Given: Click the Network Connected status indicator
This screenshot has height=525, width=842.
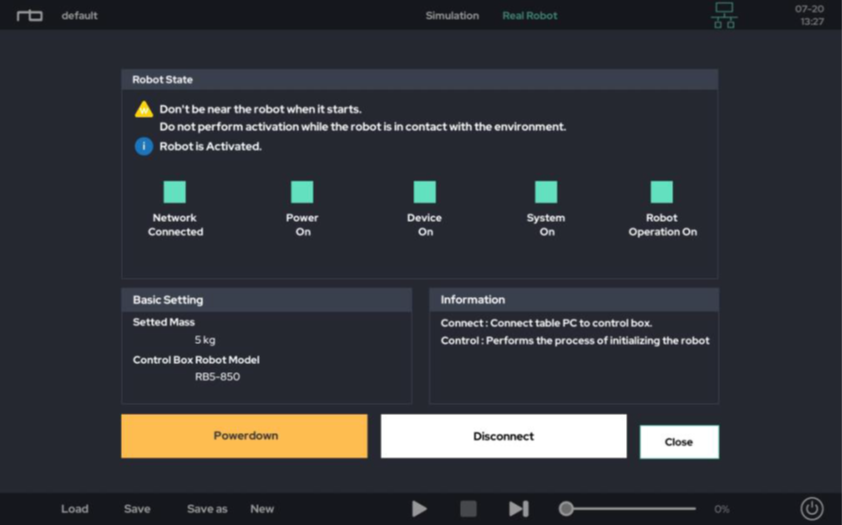Looking at the screenshot, I should pyautogui.click(x=175, y=192).
